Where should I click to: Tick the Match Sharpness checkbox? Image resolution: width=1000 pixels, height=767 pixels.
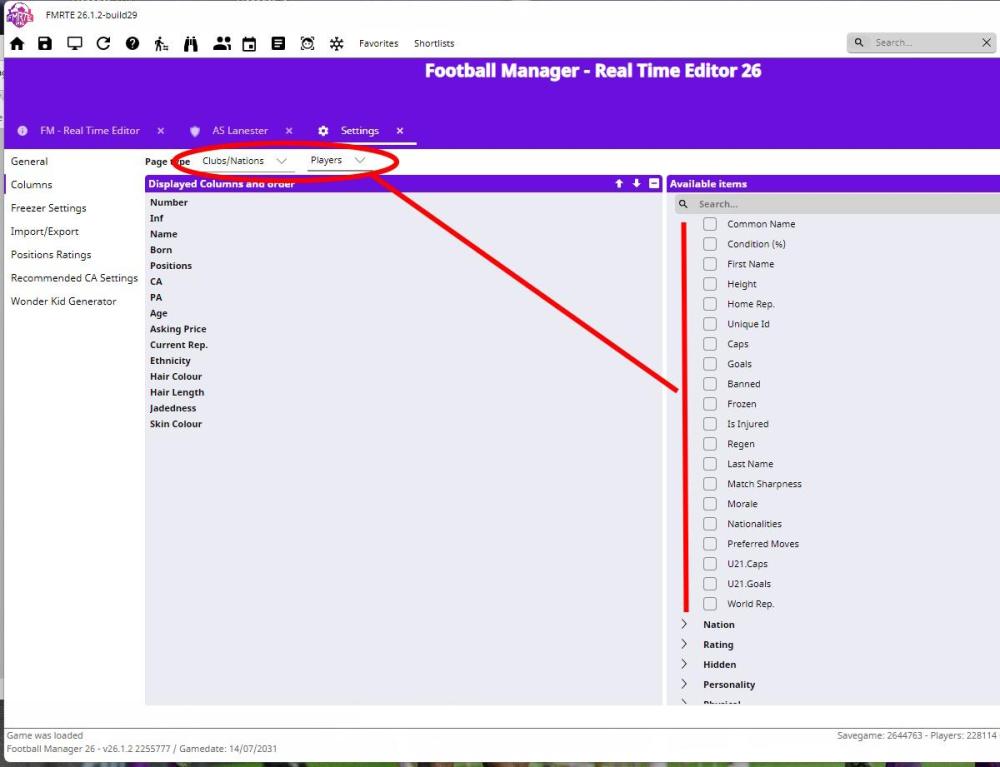[x=710, y=484]
